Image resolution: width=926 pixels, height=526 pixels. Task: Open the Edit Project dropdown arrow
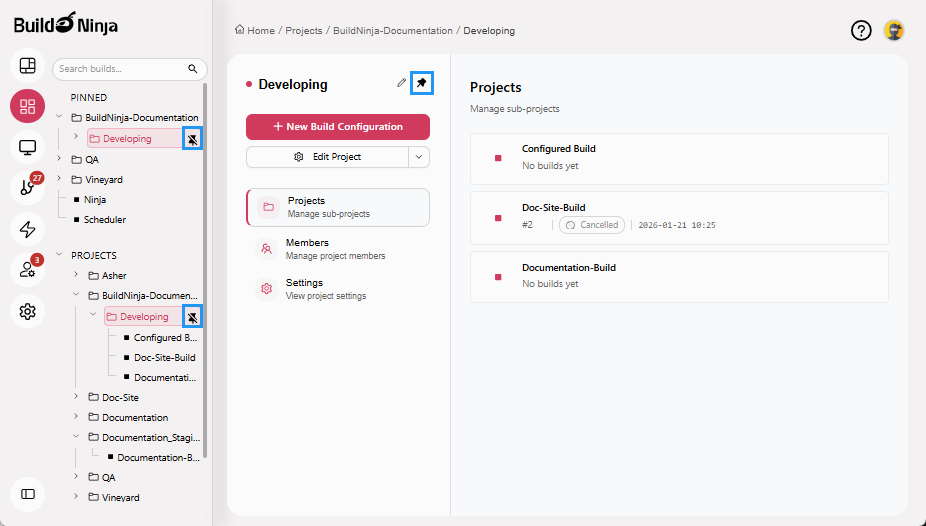tap(419, 157)
